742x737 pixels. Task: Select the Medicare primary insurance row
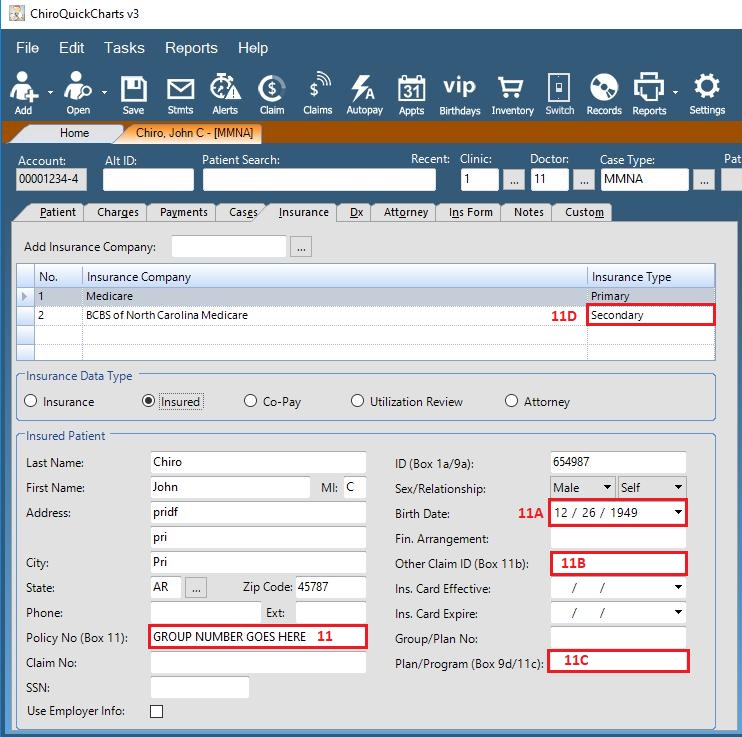click(x=300, y=296)
